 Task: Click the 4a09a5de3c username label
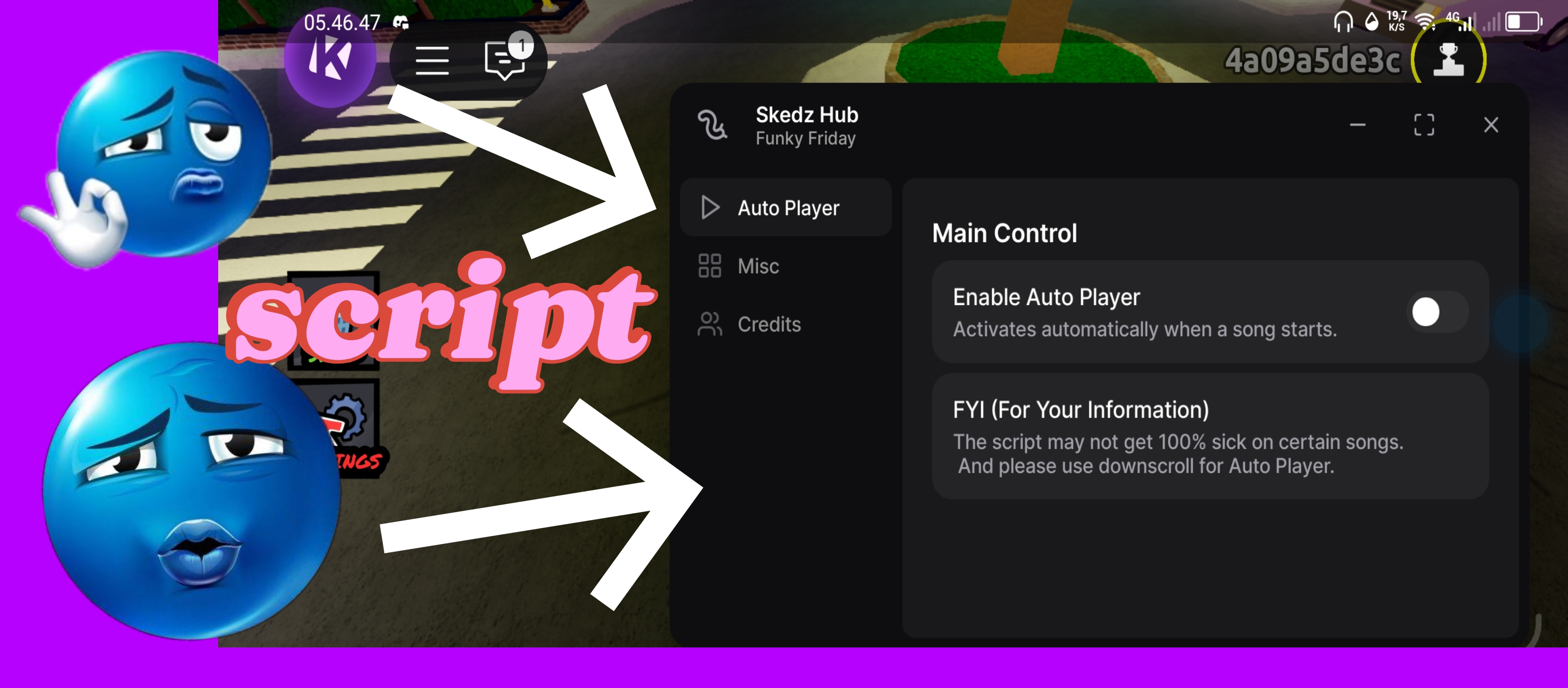pos(1312,60)
